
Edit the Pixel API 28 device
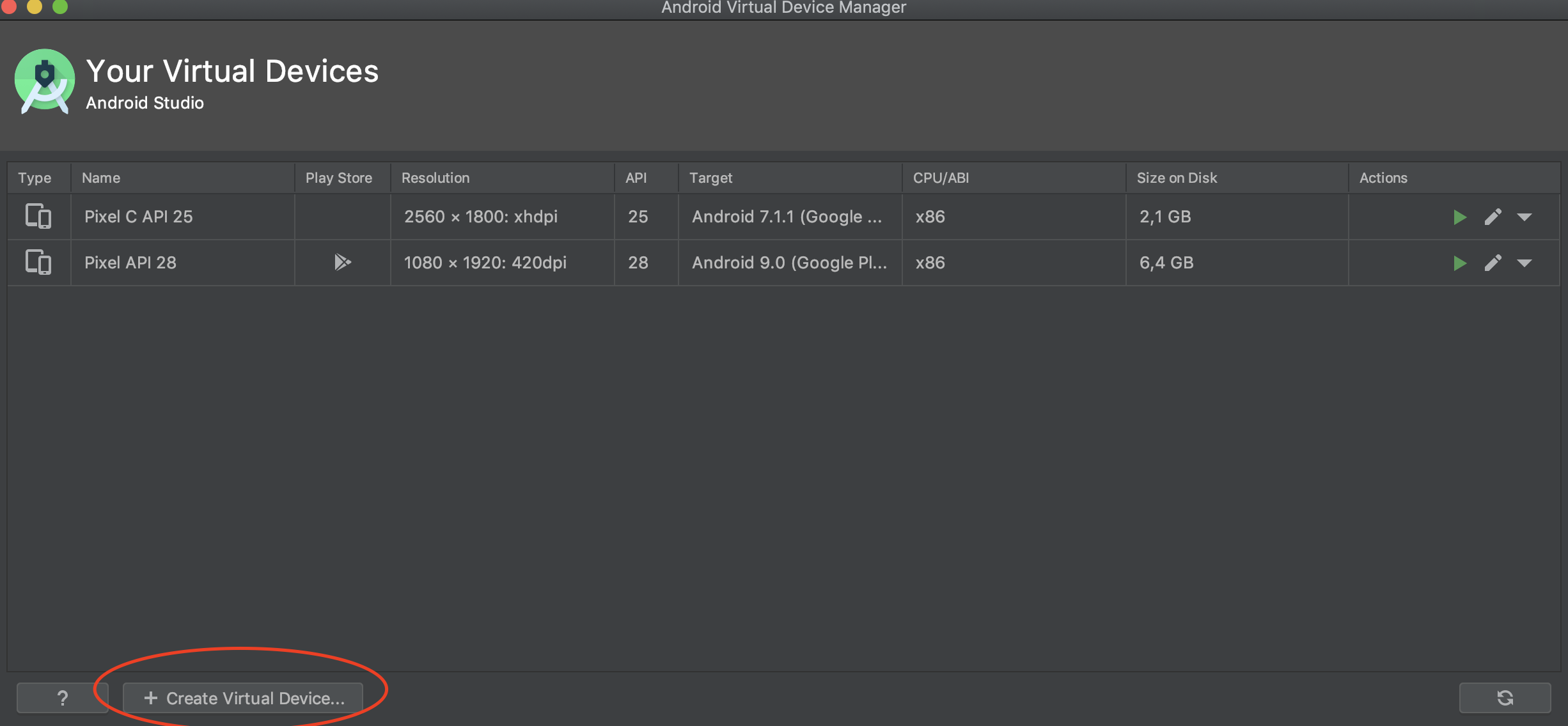tap(1493, 263)
